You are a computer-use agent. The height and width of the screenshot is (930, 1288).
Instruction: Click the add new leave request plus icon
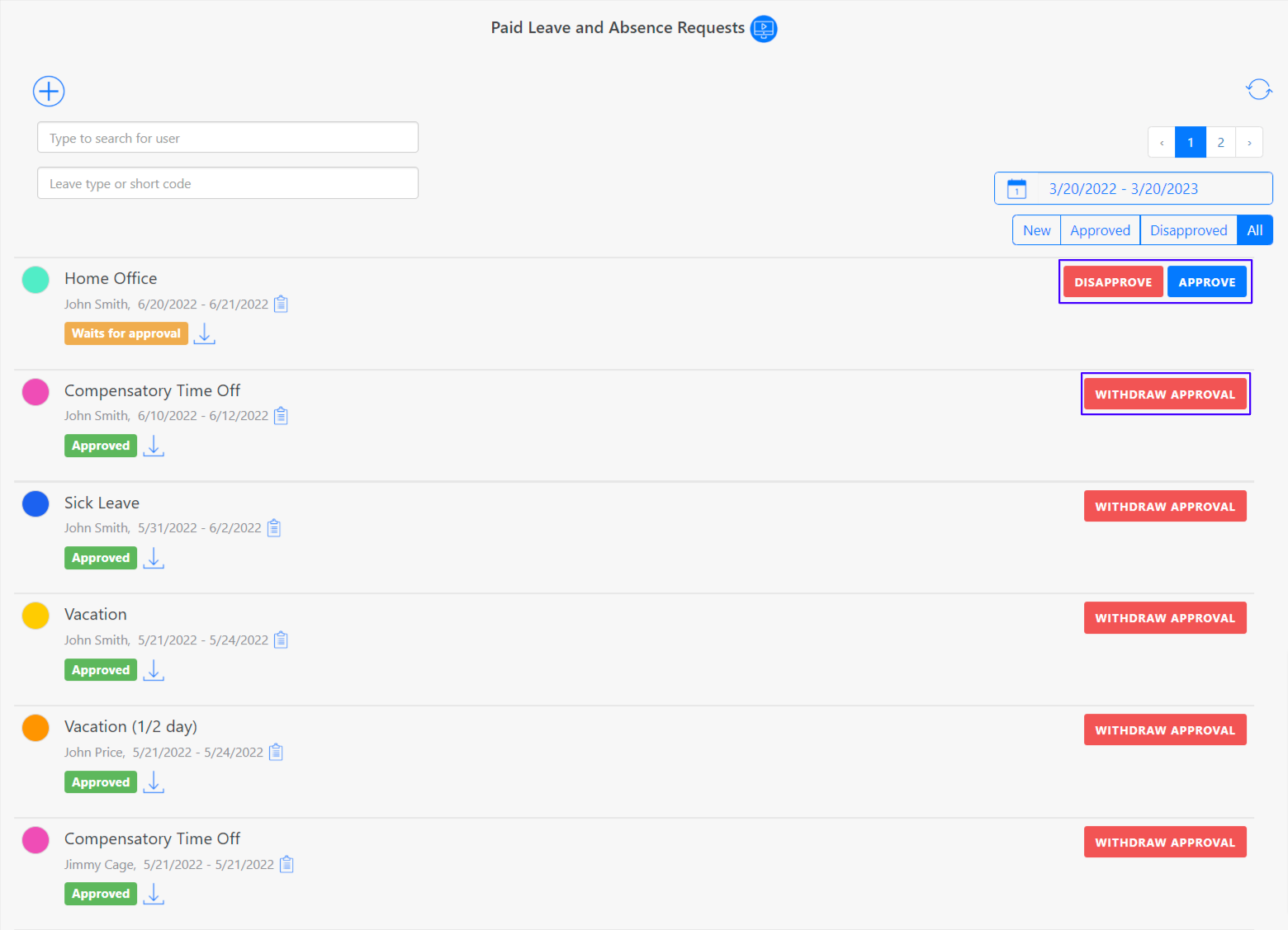(x=49, y=92)
